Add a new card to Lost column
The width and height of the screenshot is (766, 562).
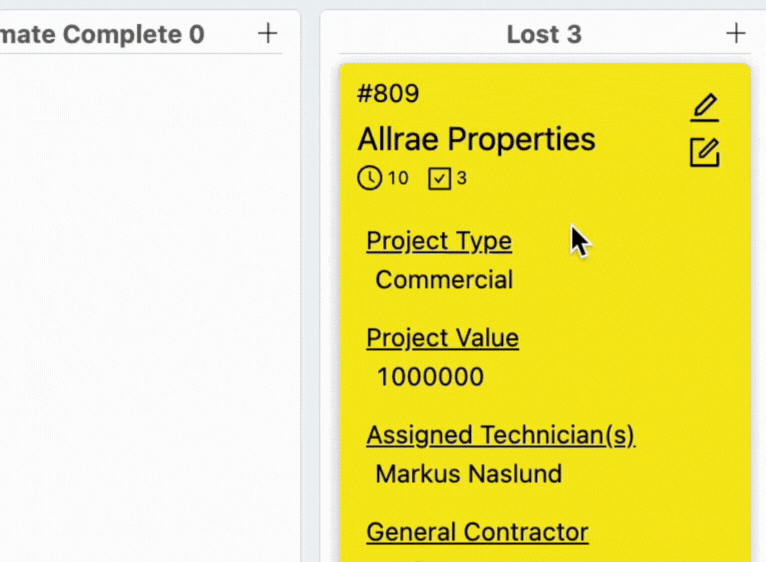(735, 34)
